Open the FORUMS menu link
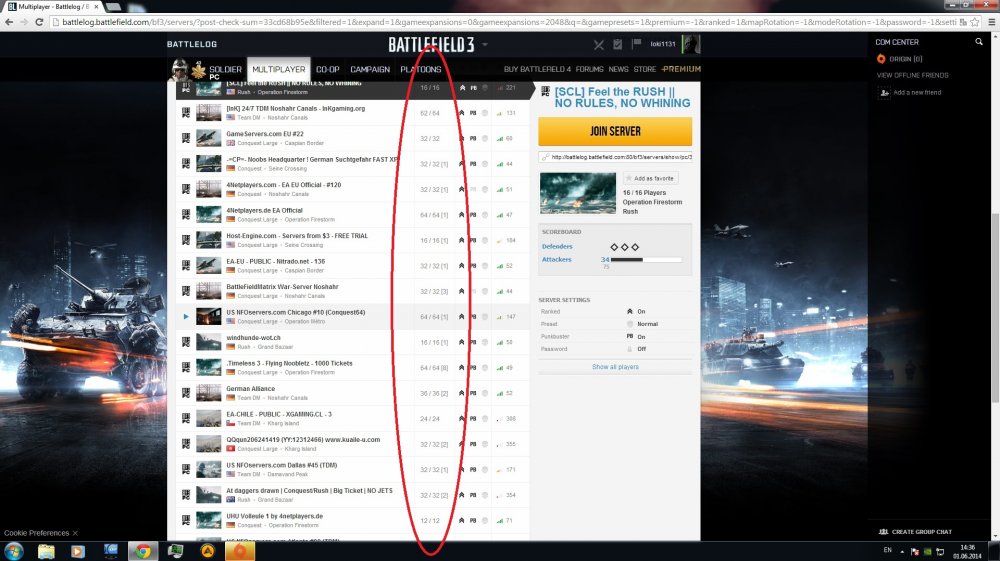The width and height of the screenshot is (1000, 561). coord(589,69)
